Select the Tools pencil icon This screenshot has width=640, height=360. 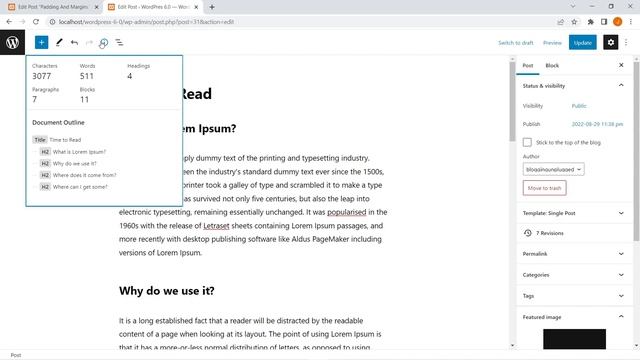coord(59,42)
